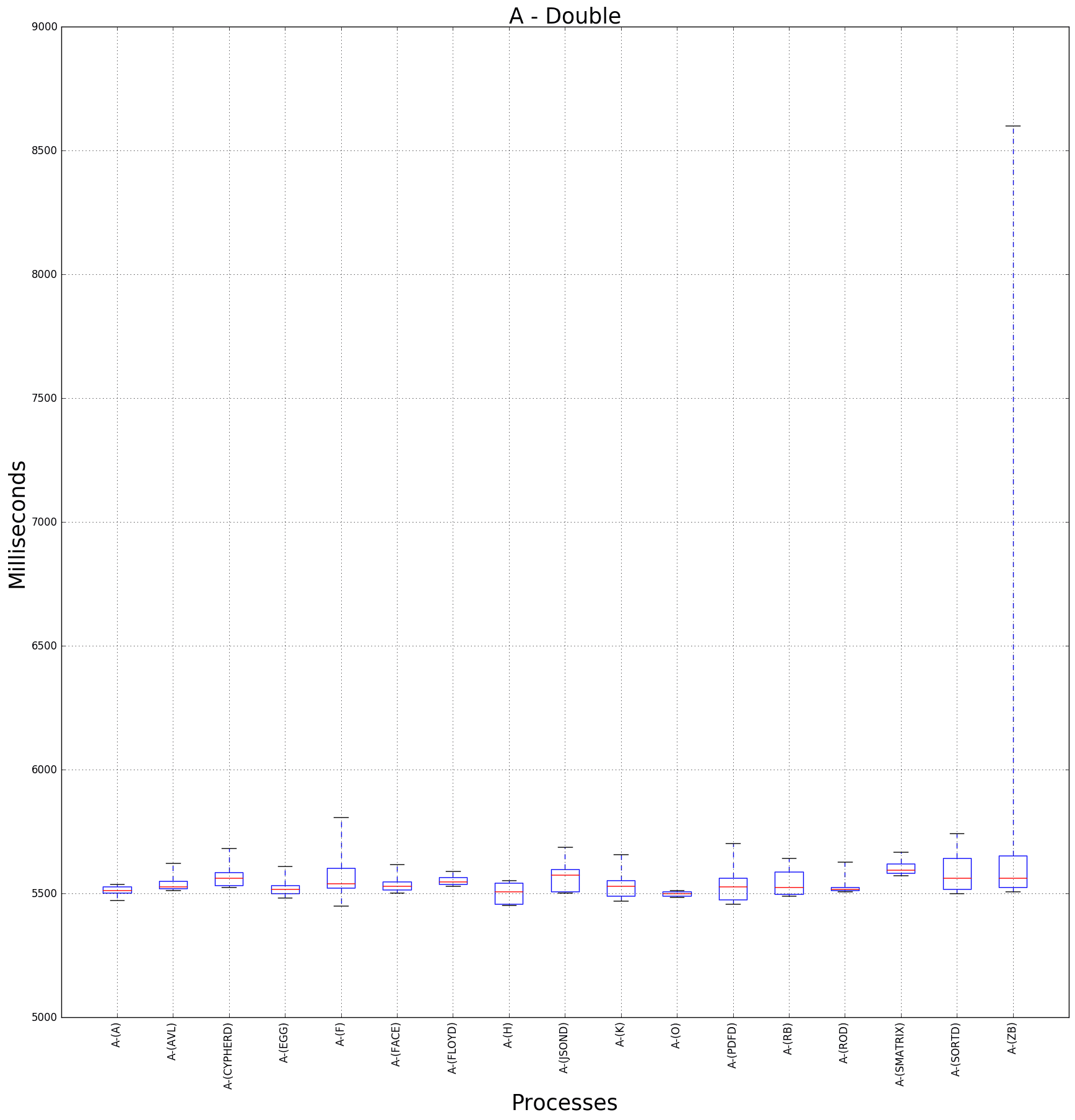Click the chart title 'A - Double'

[565, 16]
